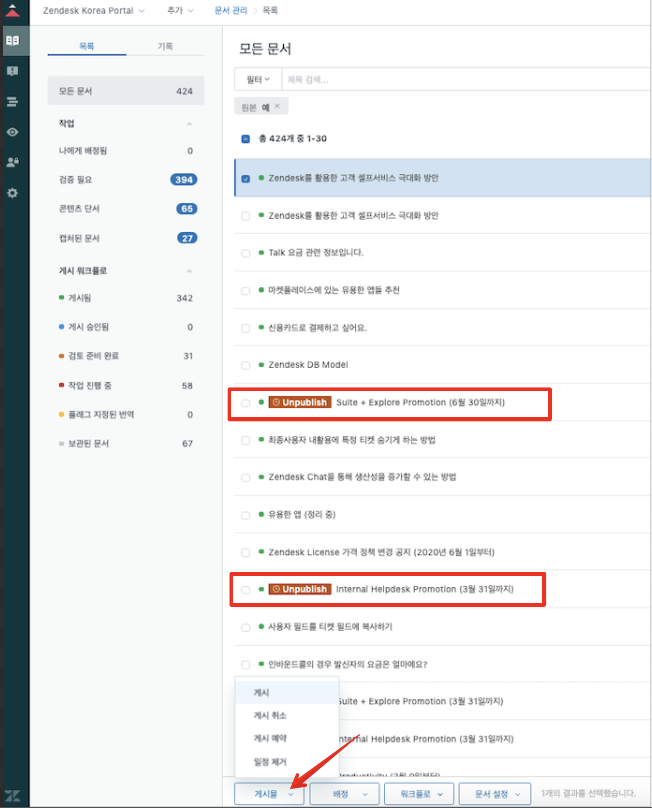Open the gear Settings icon in the dark sidebar

pos(12,193)
